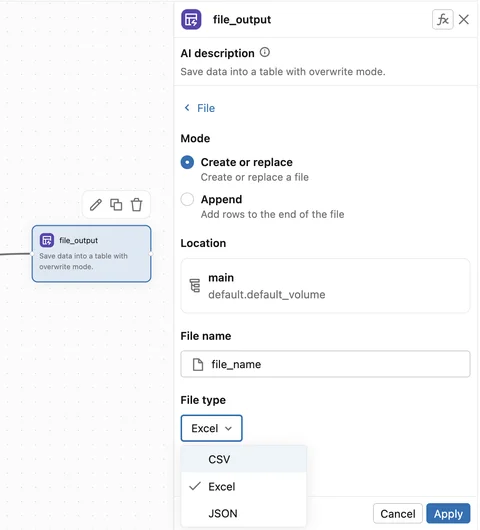The image size is (480, 530).
Task: Delete the node with the trash icon
Action: coord(137,204)
